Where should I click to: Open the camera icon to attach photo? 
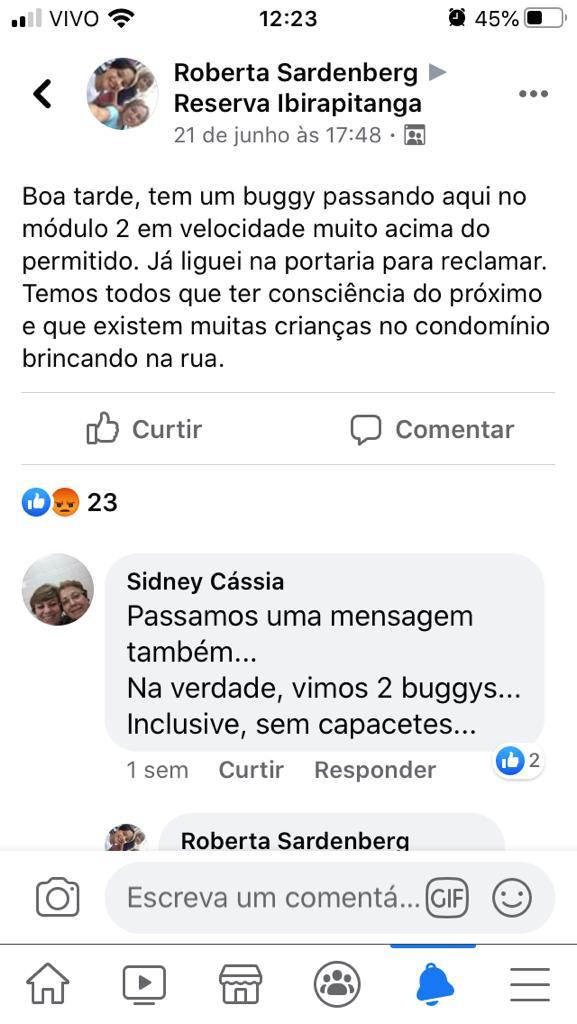coord(57,897)
